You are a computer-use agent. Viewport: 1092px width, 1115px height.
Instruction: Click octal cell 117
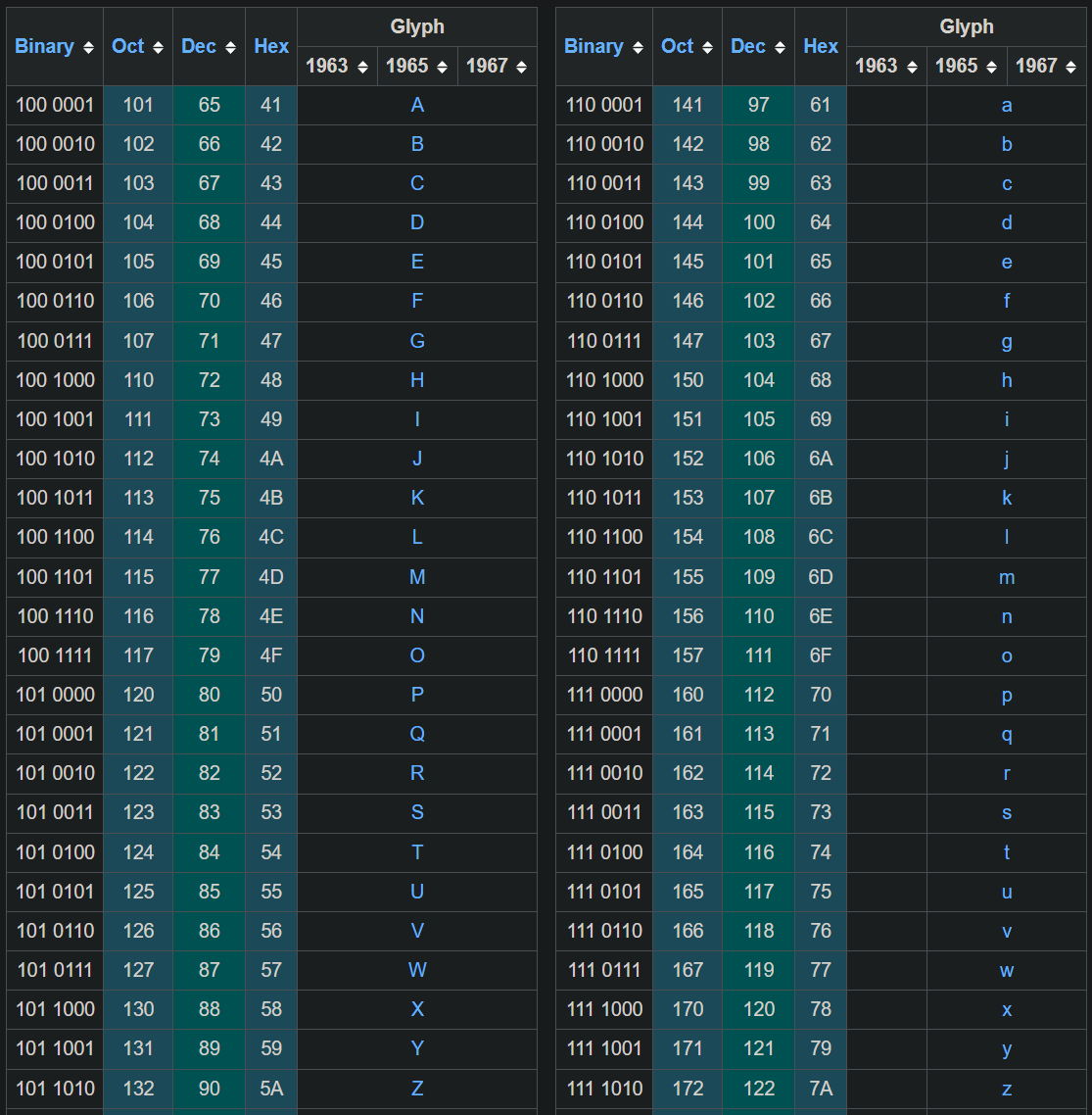pos(138,655)
